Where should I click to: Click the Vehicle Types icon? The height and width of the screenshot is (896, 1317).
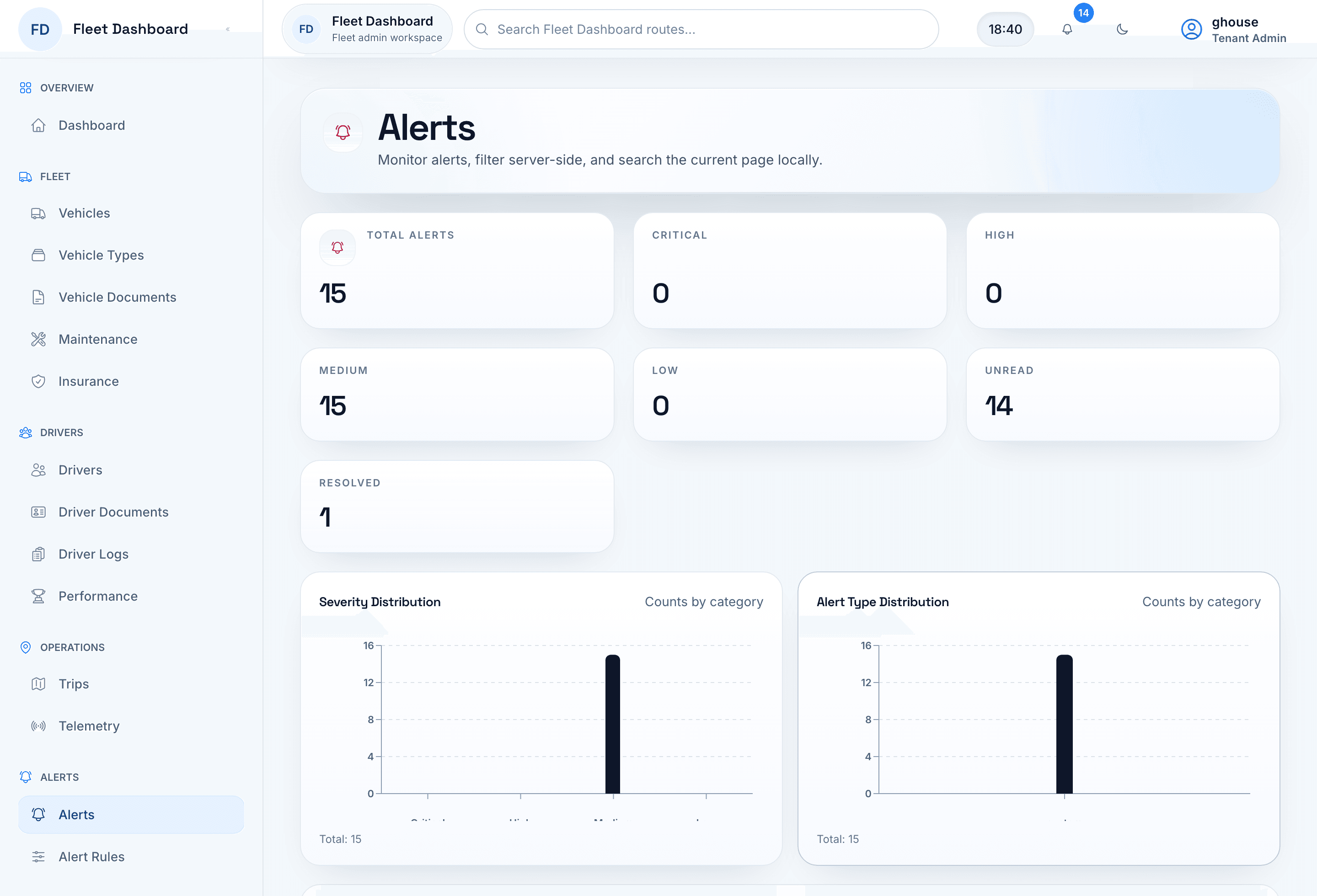[x=38, y=255]
